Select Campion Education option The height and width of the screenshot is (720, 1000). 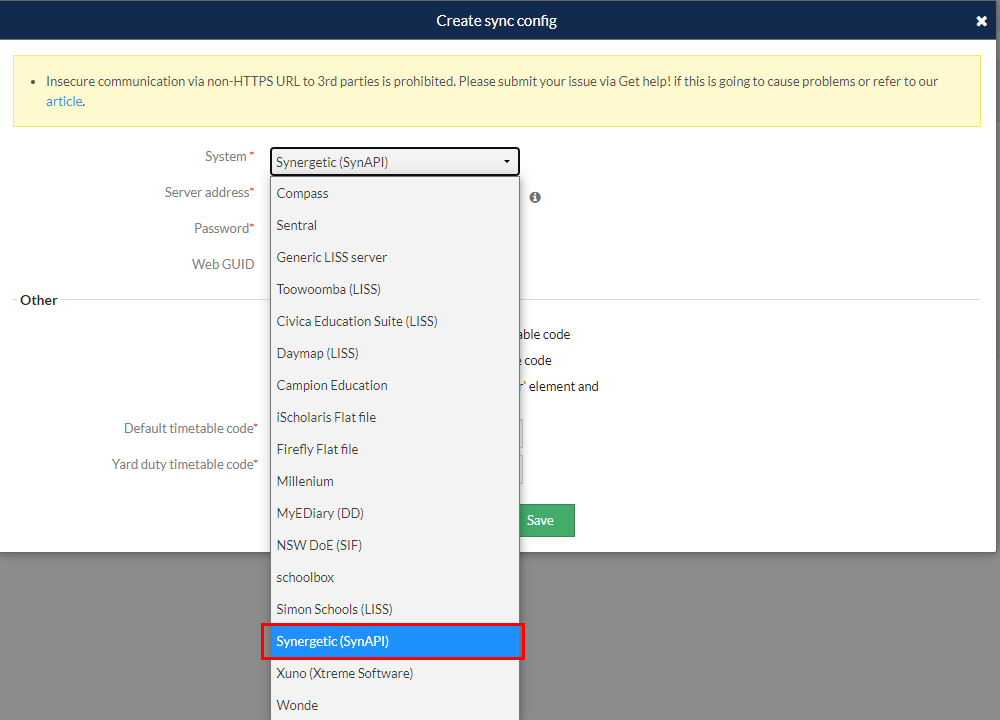click(395, 385)
